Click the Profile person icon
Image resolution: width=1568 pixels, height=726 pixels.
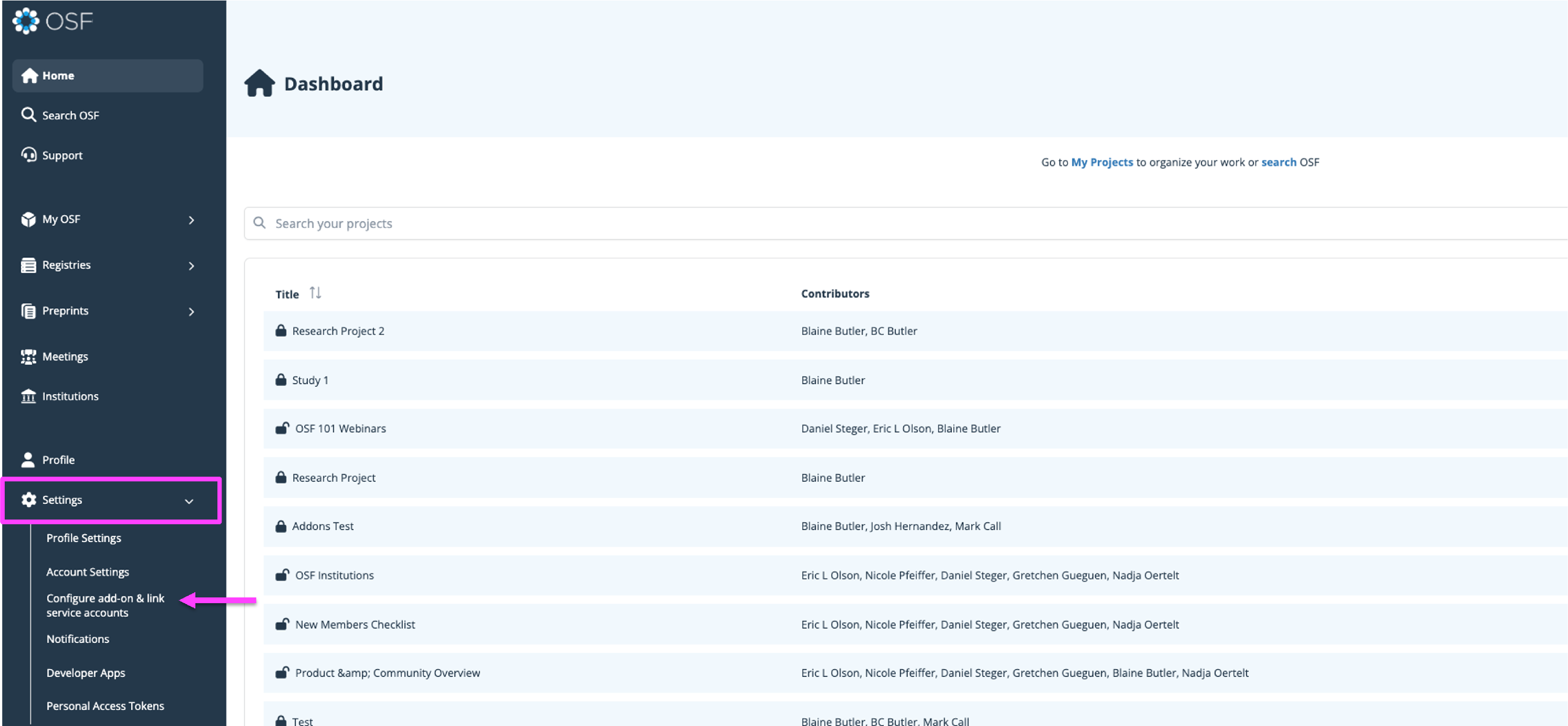tap(28, 459)
